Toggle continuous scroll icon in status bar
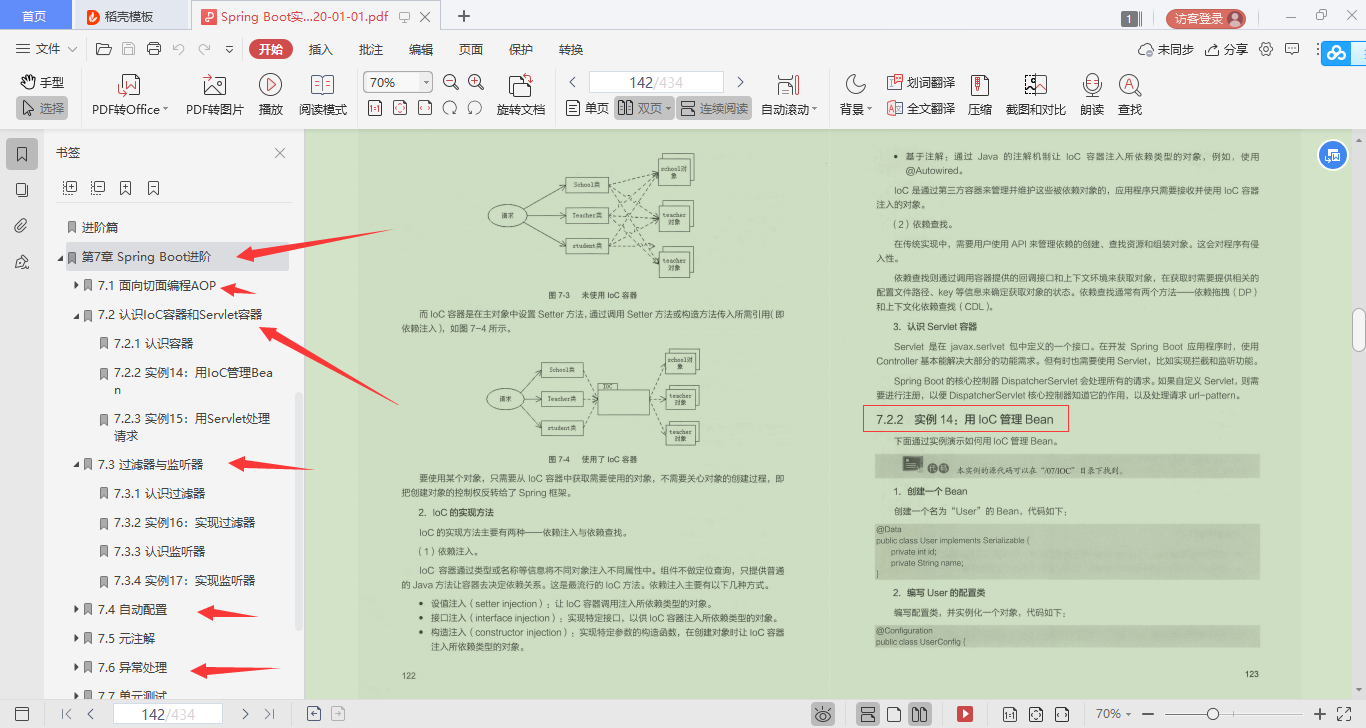The height and width of the screenshot is (728, 1366). 868,714
